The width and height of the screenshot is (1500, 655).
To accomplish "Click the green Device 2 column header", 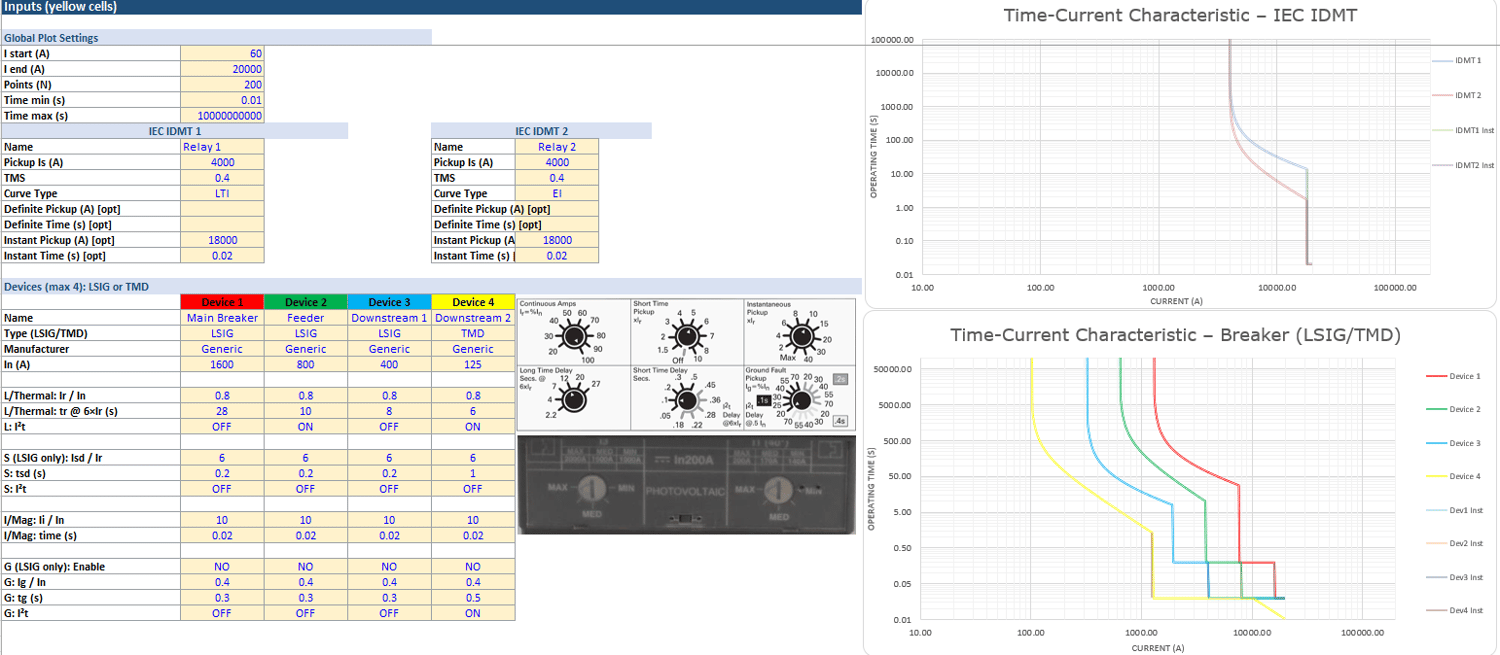I will 306,302.
